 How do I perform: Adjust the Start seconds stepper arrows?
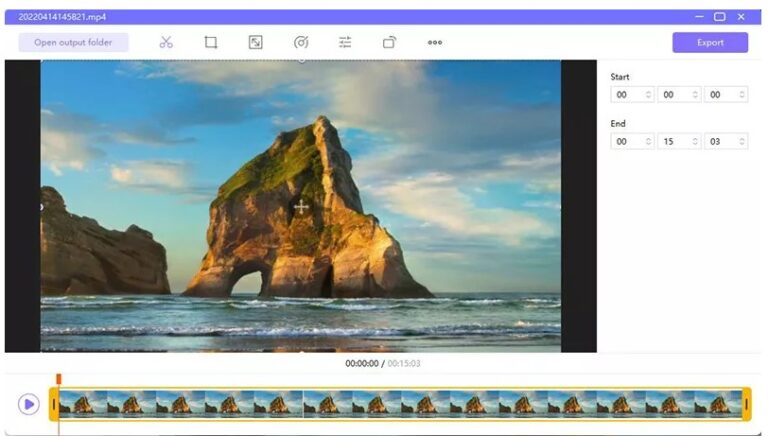(741, 94)
